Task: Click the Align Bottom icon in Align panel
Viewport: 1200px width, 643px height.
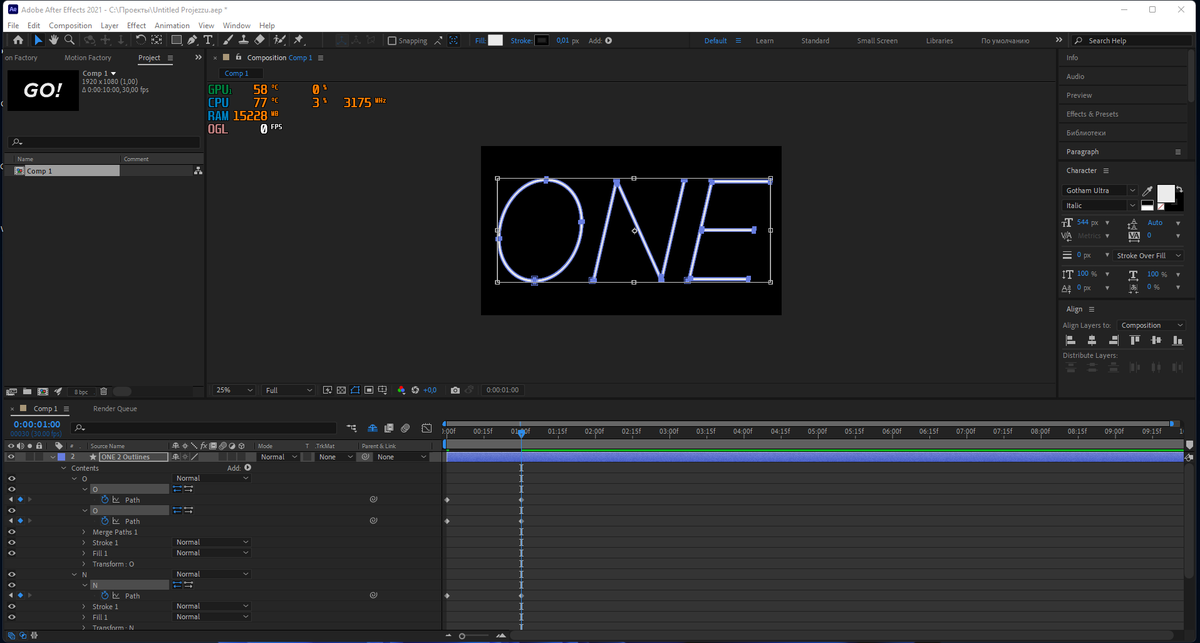Action: pos(1178,340)
